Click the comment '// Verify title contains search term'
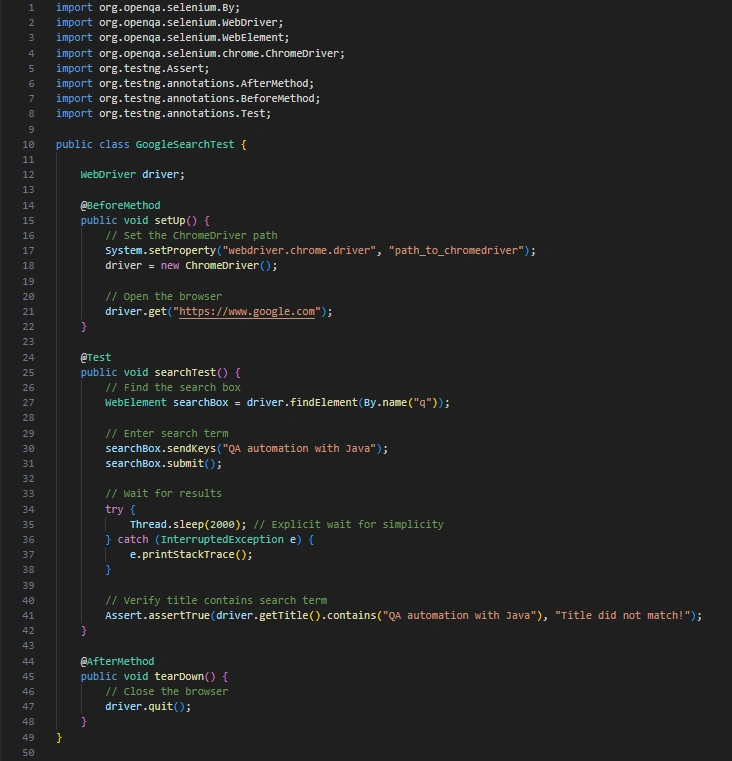Viewport: 732px width, 761px height. (216, 601)
